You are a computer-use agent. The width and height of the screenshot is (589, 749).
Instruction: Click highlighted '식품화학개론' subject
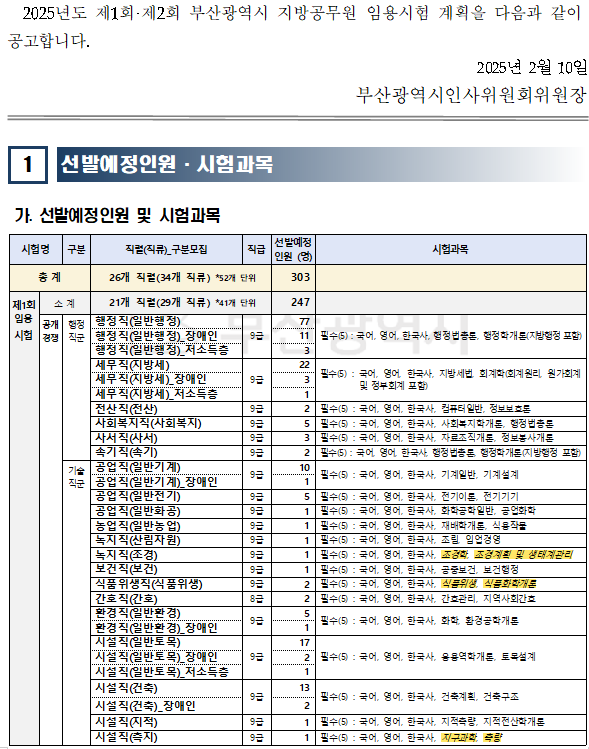click(x=510, y=584)
